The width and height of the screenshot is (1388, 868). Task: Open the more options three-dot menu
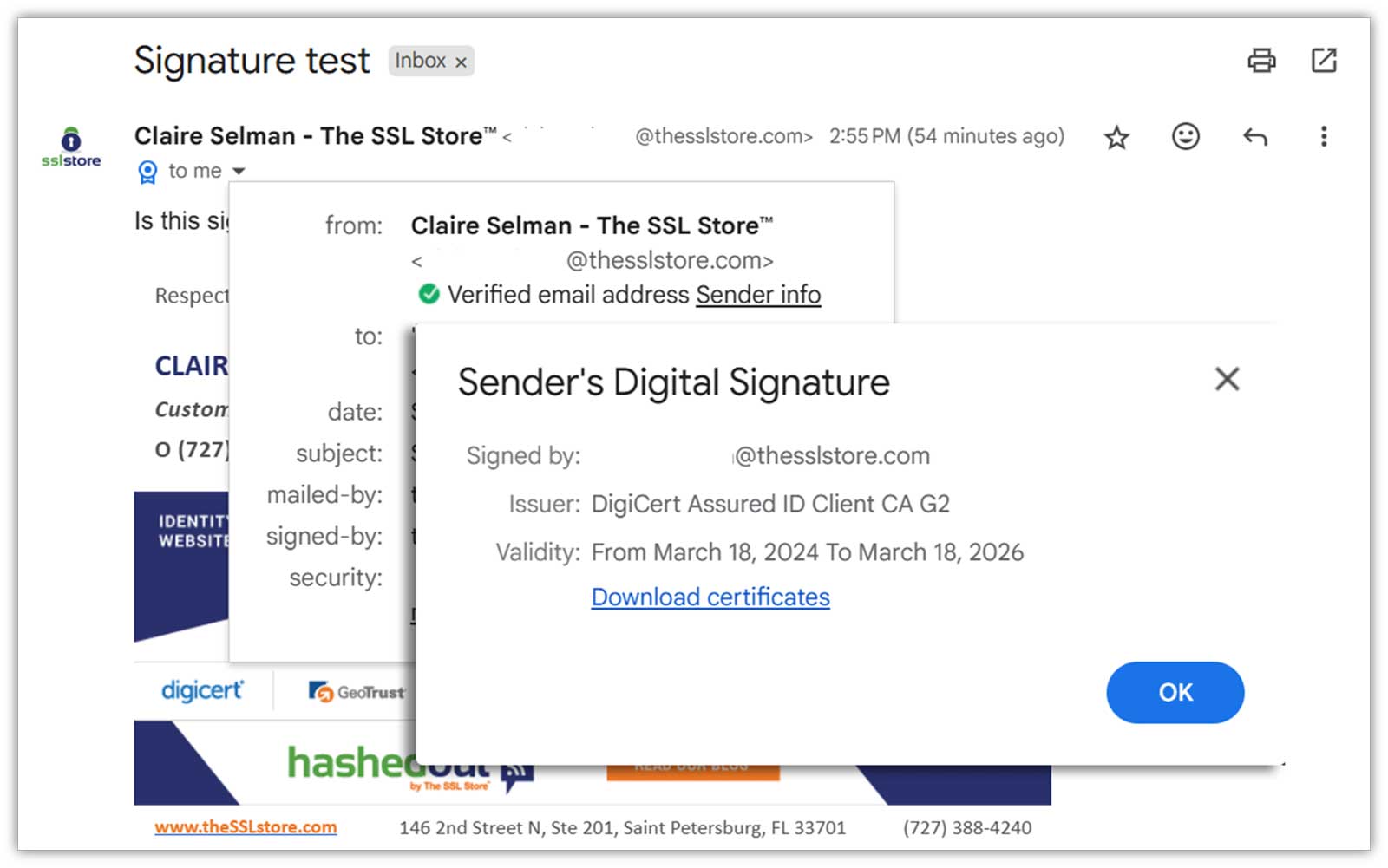(x=1324, y=136)
